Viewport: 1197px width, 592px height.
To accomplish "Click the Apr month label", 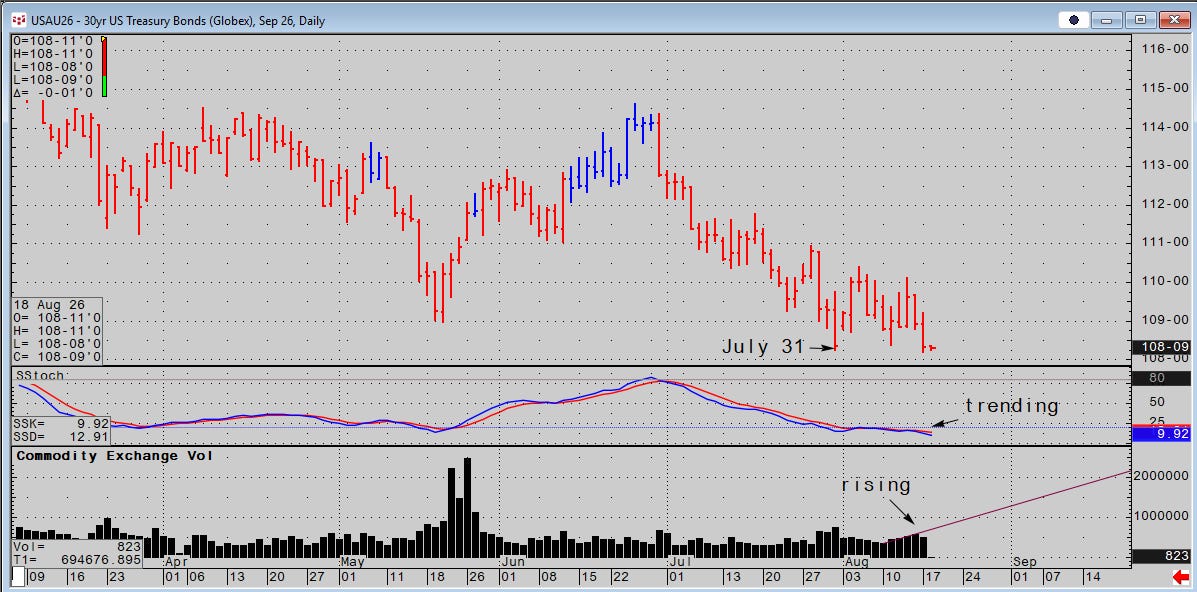I will coord(176,561).
